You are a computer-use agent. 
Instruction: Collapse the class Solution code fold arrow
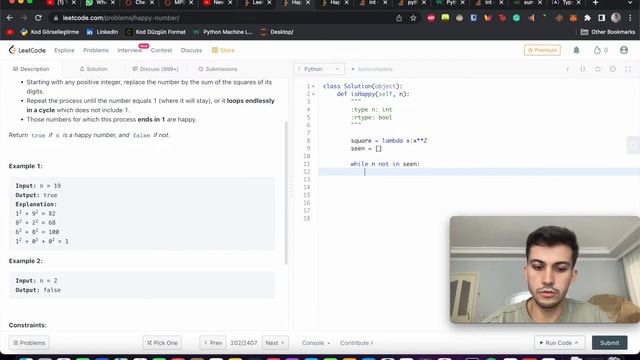313,87
